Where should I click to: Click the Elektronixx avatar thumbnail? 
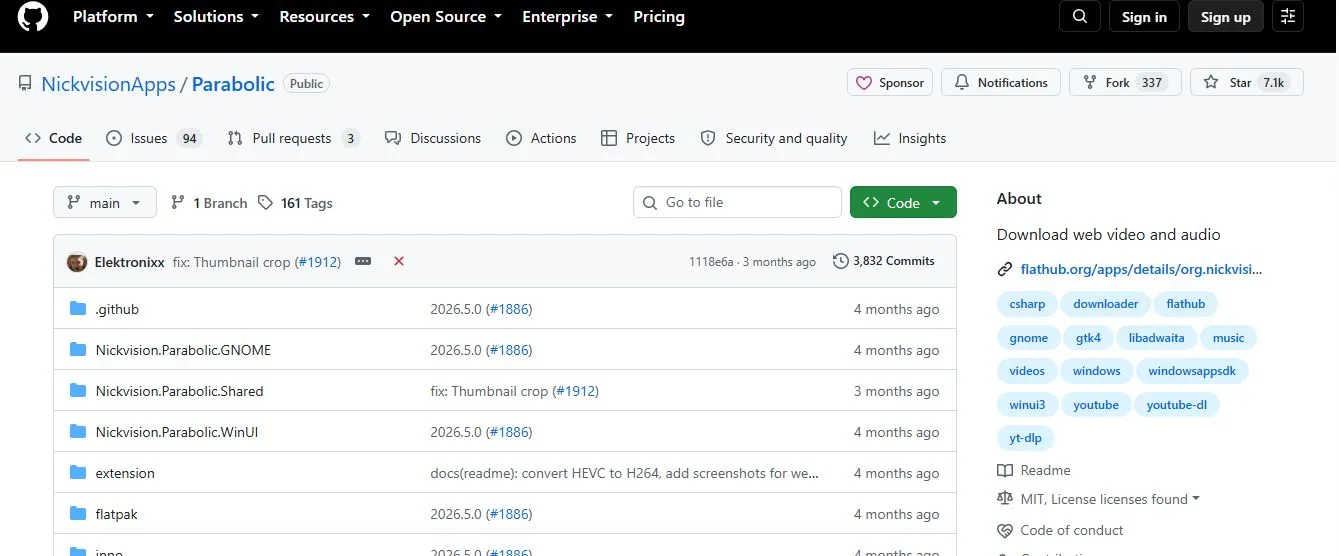(77, 262)
